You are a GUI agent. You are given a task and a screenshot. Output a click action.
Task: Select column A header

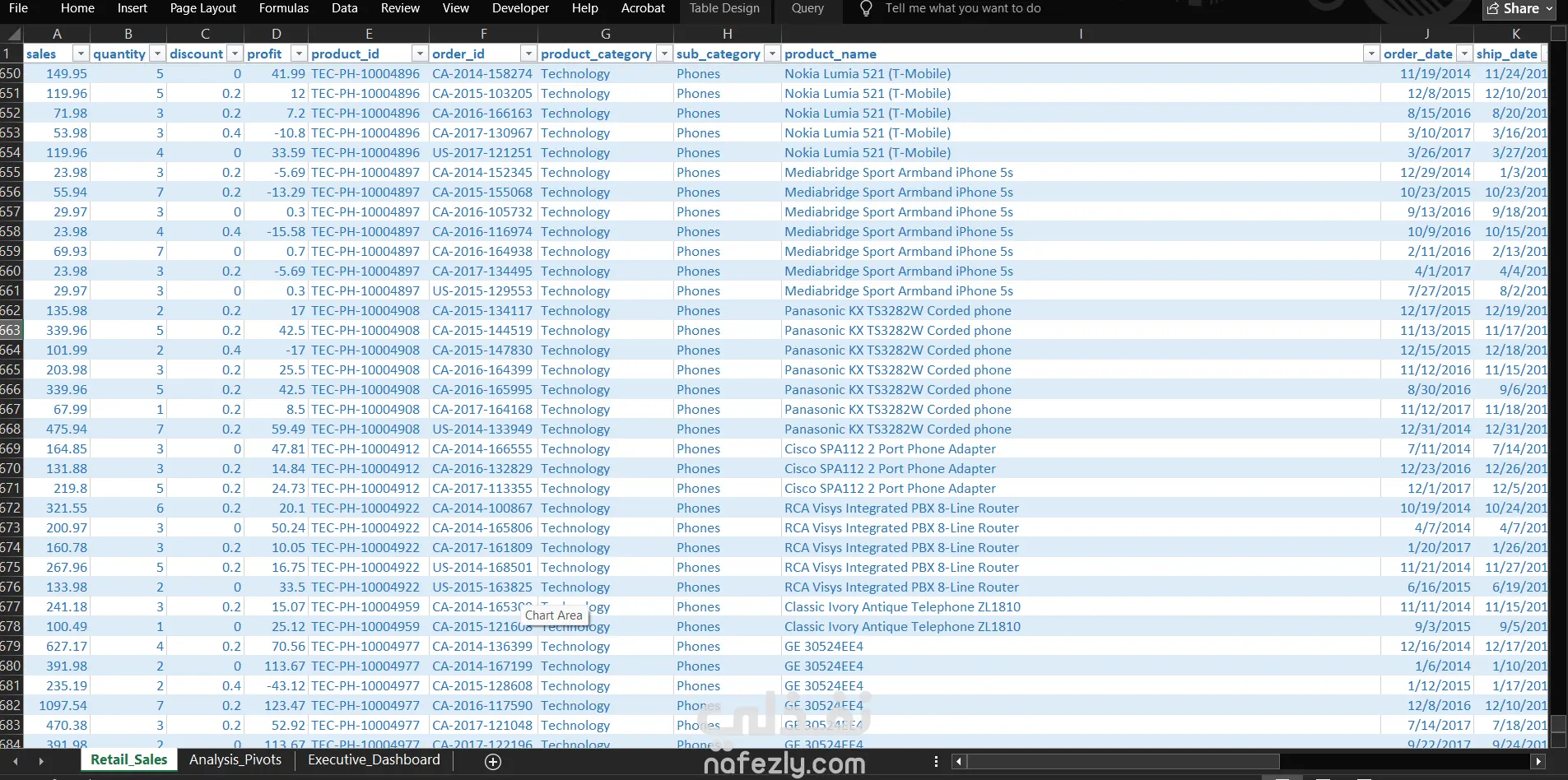coord(57,34)
